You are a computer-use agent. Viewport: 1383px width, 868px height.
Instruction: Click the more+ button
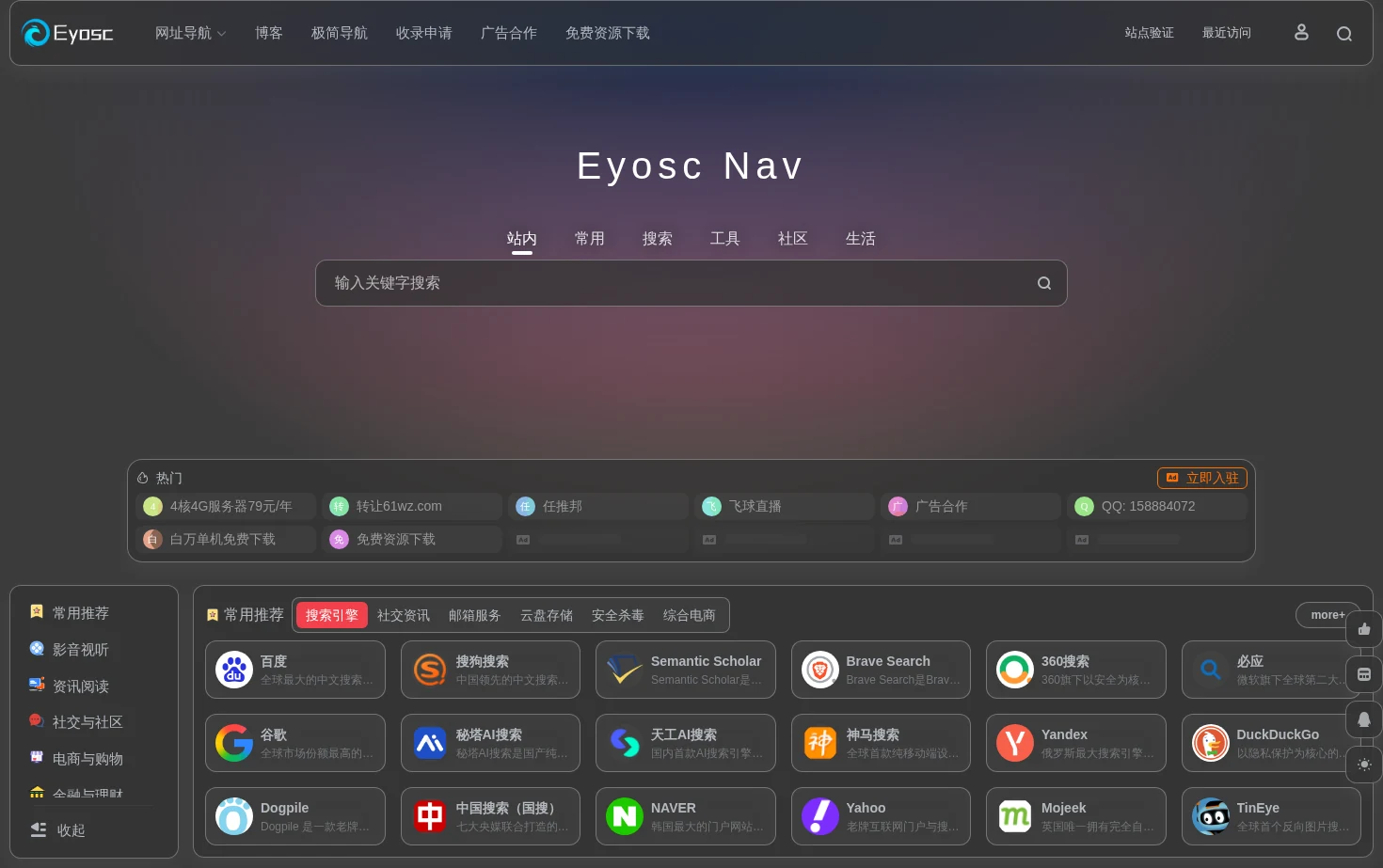point(1327,615)
